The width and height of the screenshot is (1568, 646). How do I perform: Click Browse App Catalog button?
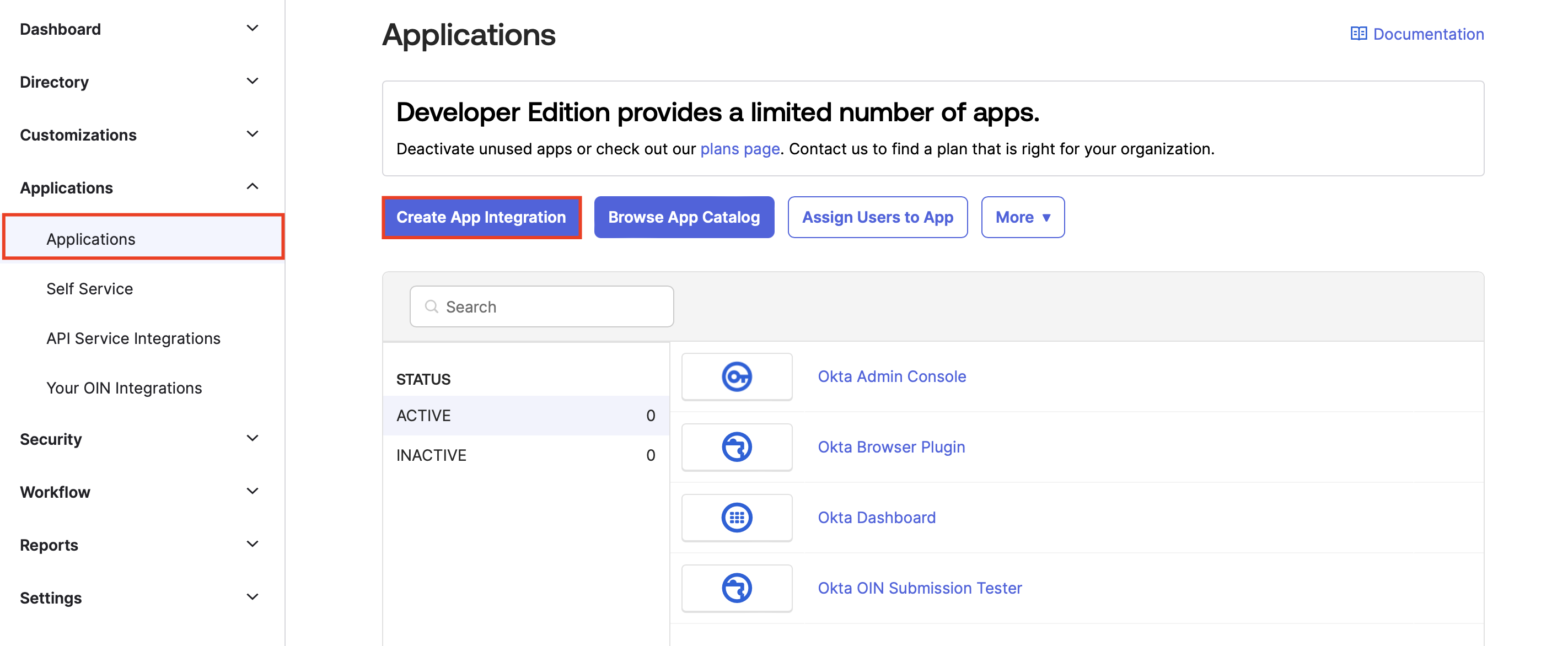point(684,217)
